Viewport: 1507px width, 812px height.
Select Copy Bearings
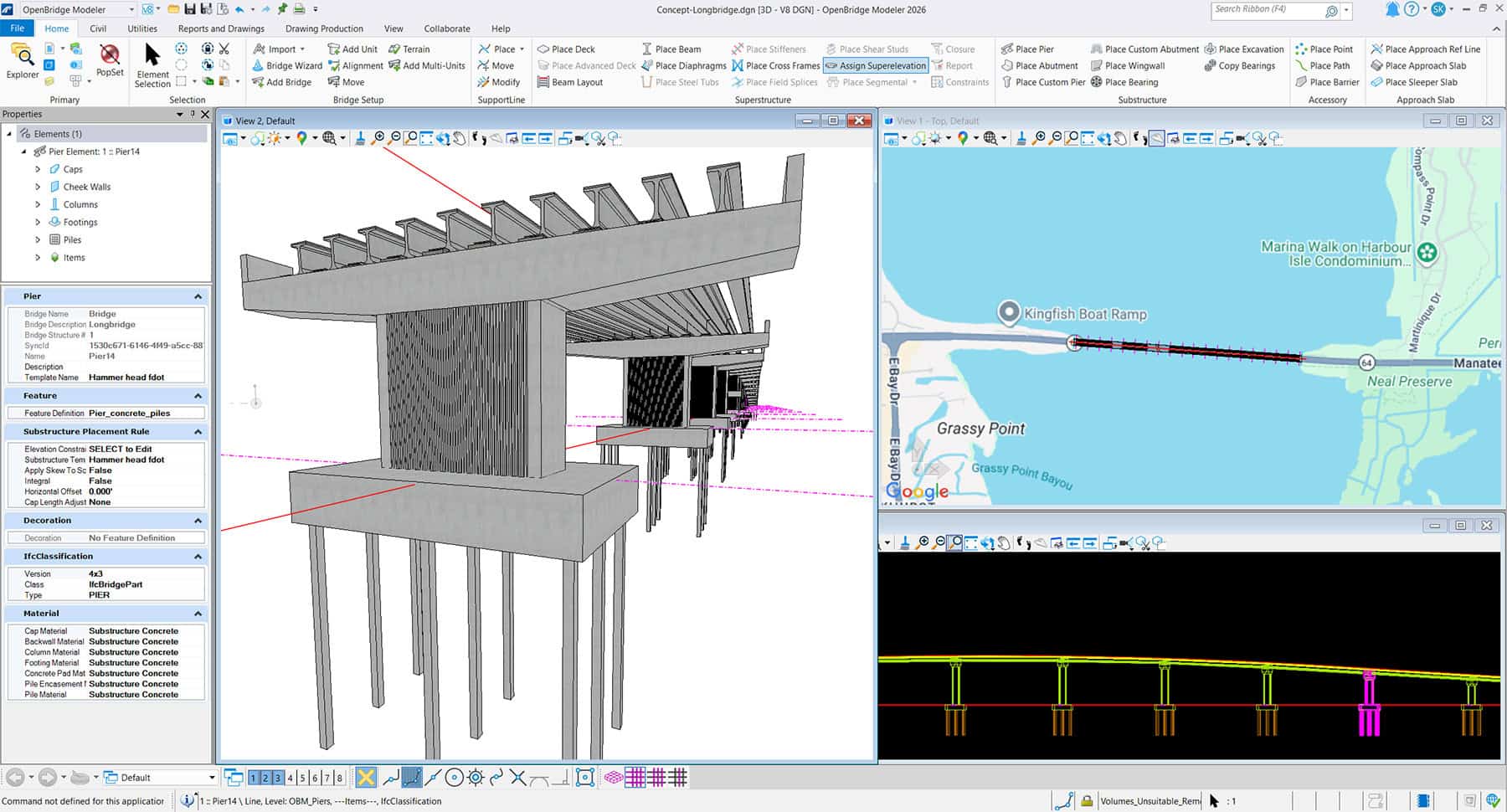point(1240,65)
